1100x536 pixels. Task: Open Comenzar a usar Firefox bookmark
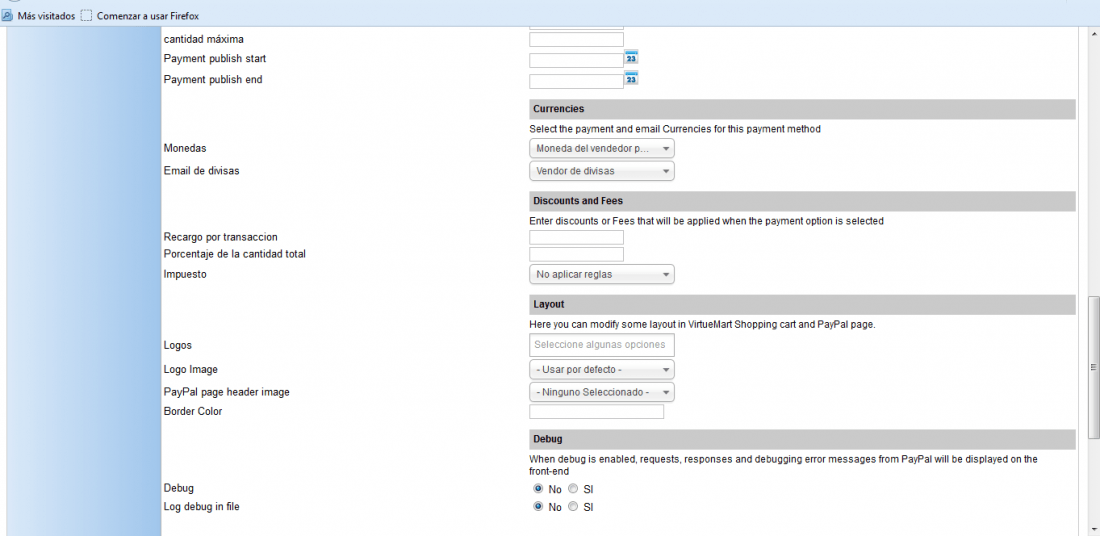(140, 15)
